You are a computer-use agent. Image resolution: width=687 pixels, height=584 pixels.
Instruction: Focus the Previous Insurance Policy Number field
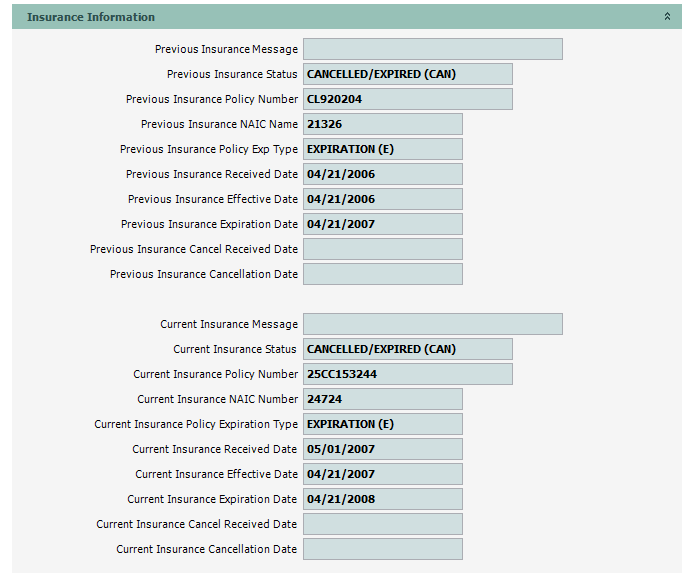[407, 99]
